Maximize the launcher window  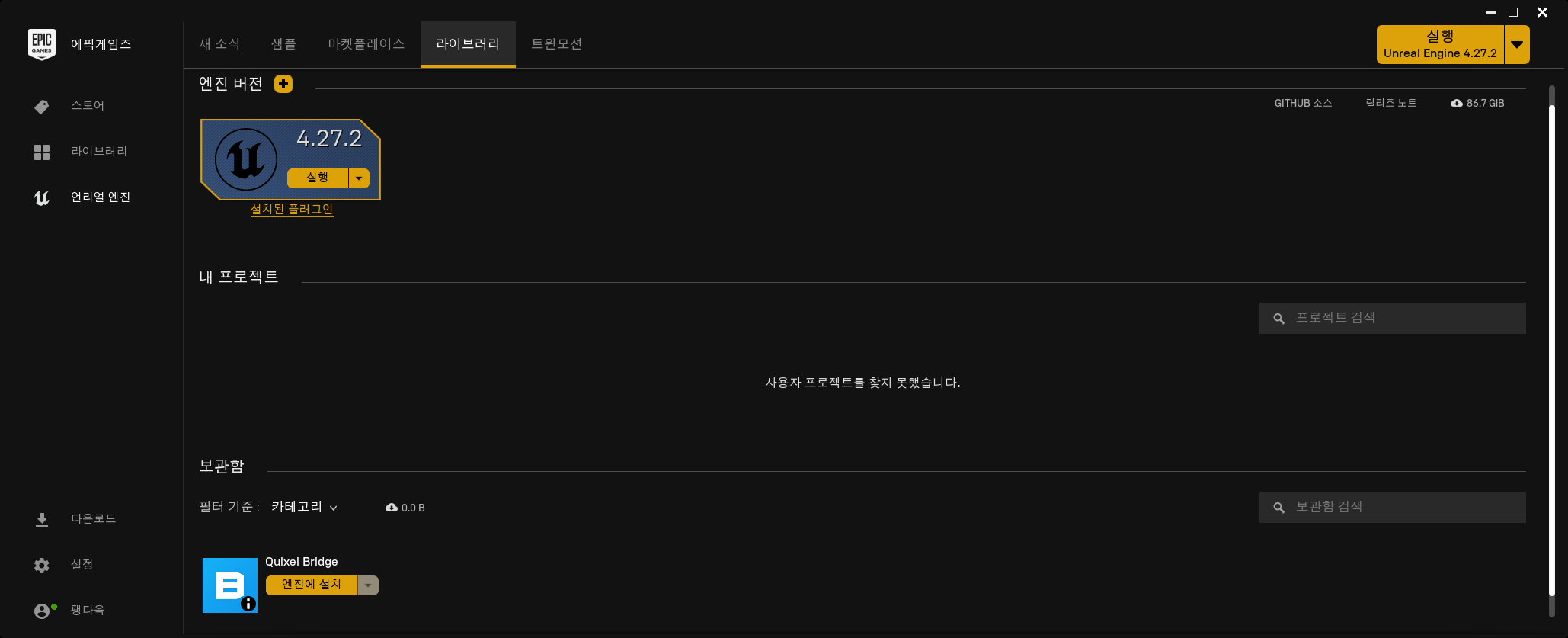click(x=1513, y=12)
